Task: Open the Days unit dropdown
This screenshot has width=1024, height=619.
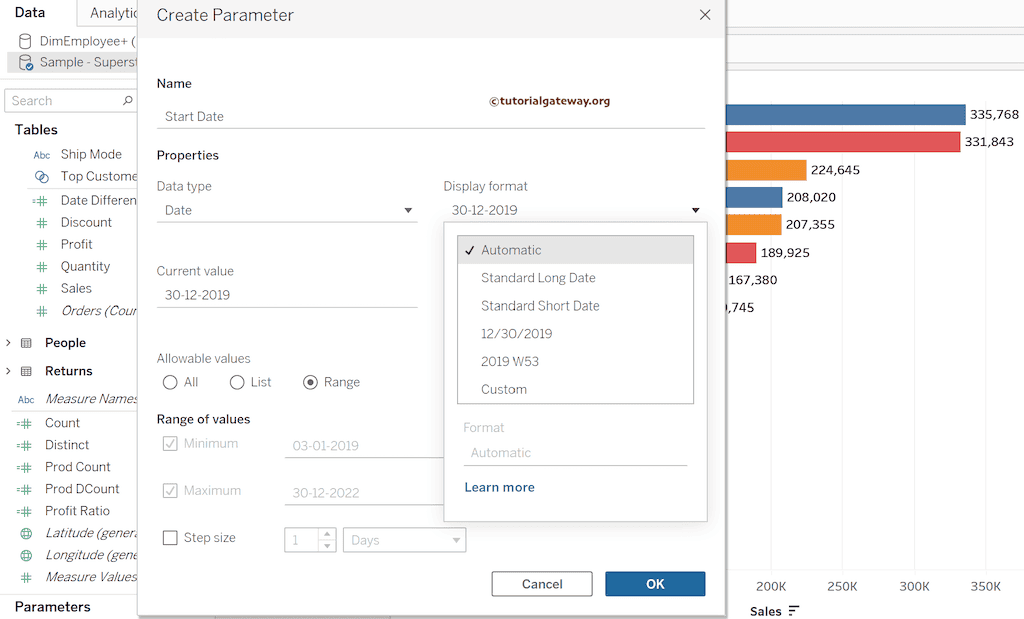Action: click(404, 539)
